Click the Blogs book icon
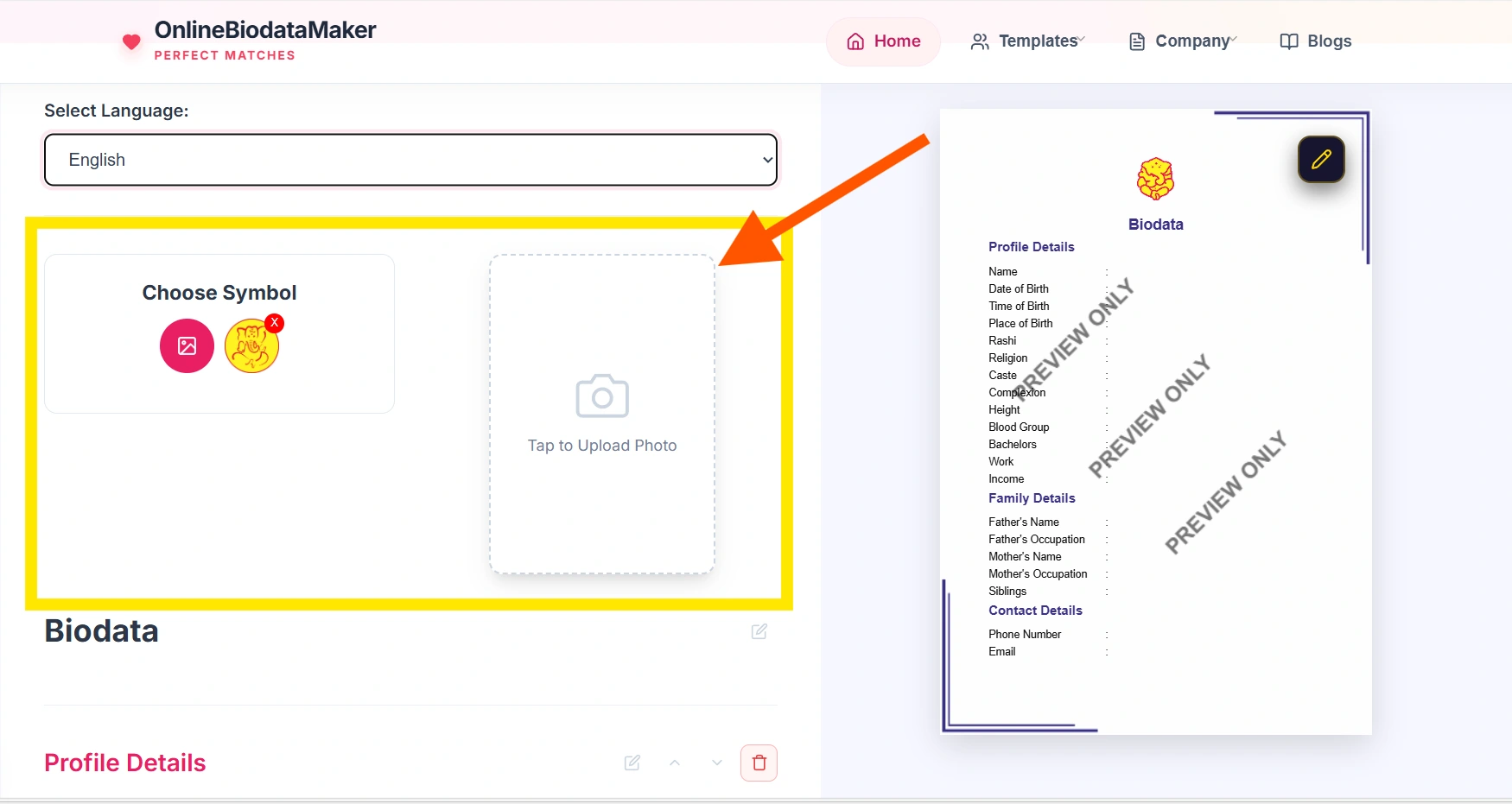Image resolution: width=1512 pixels, height=804 pixels. click(1287, 41)
